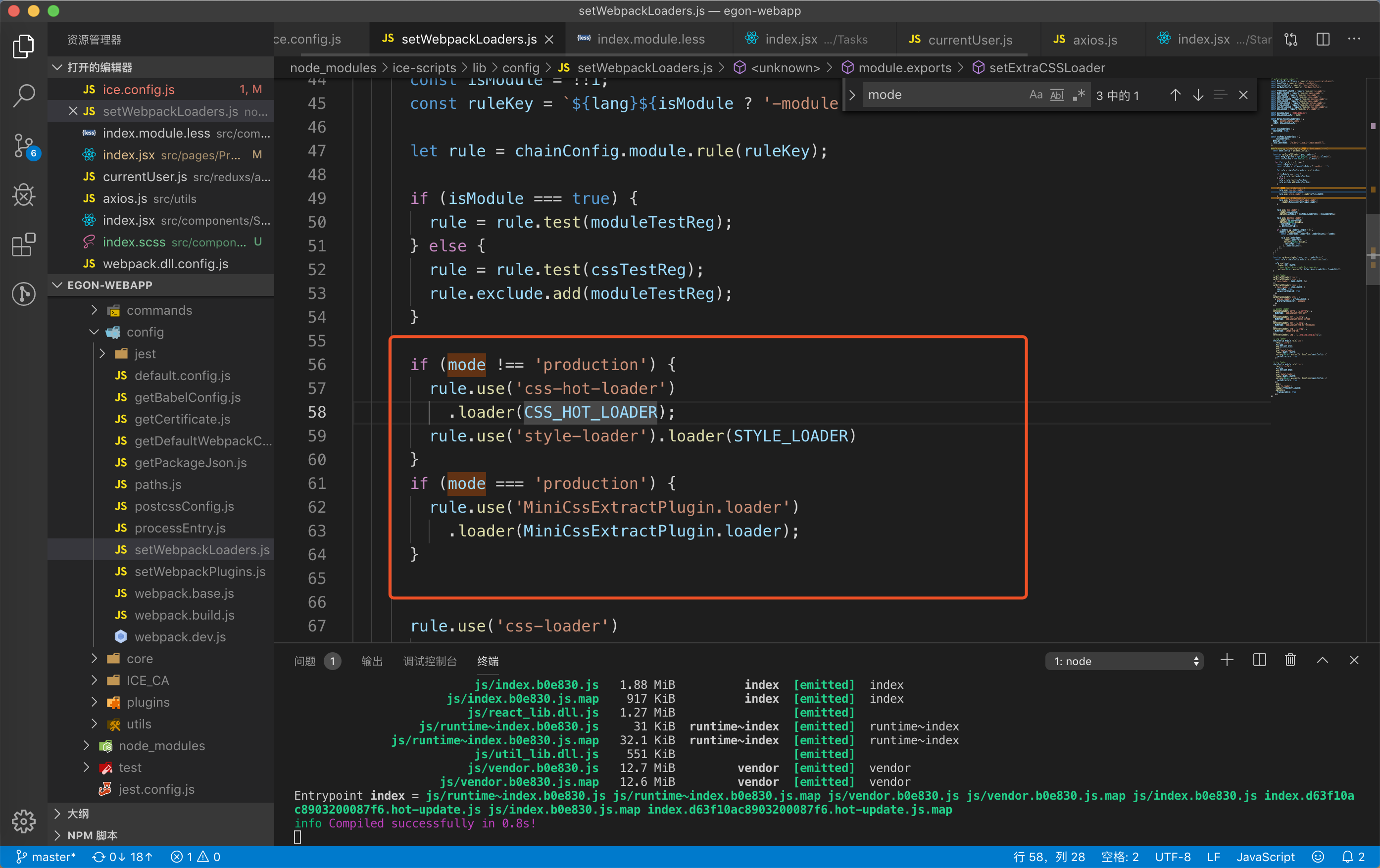Open the Search view in the activity bar
Screen dimensions: 1380x868
point(23,96)
